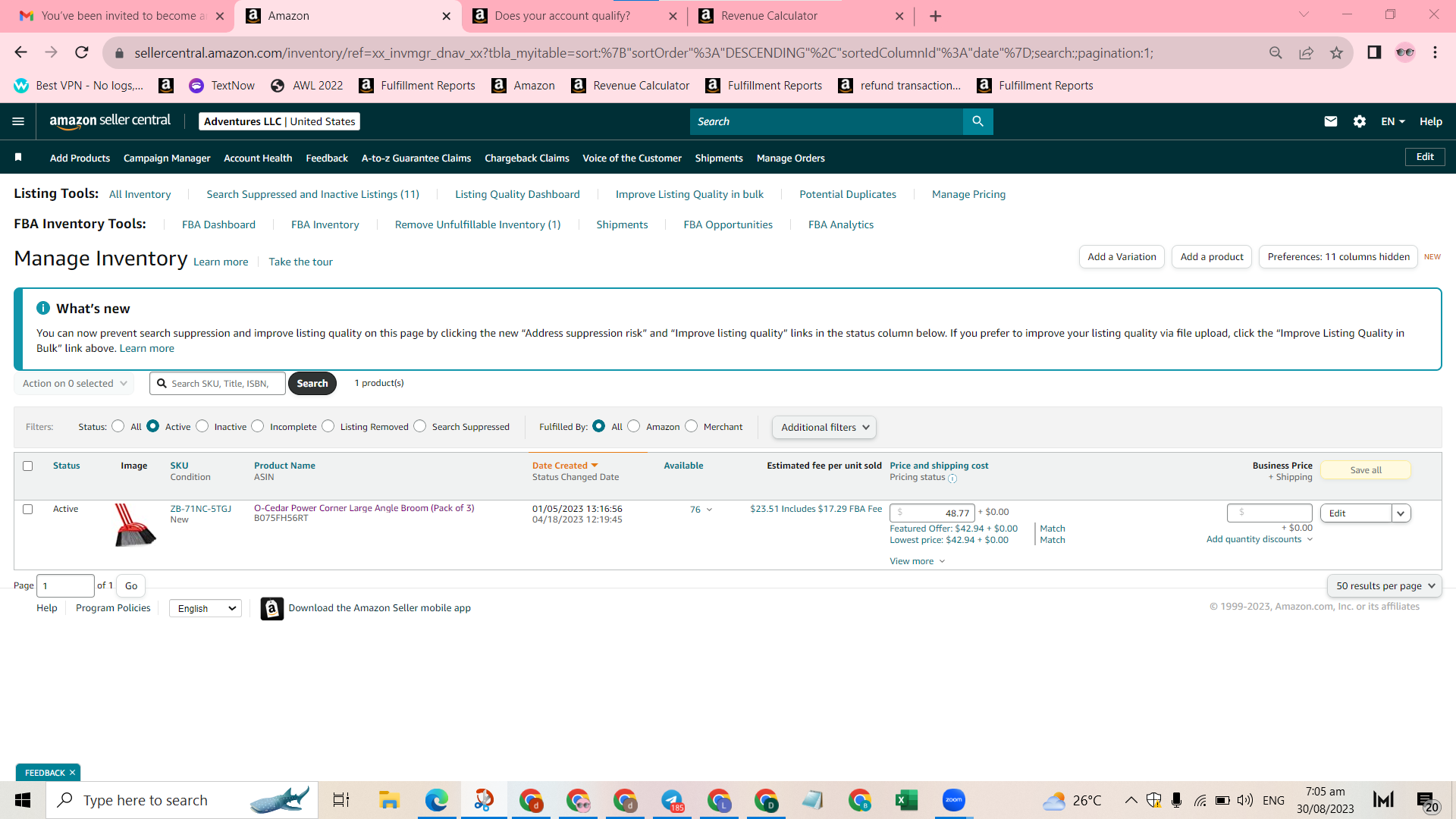
Task: Click the Task View icon on the taskbar
Action: (341, 800)
